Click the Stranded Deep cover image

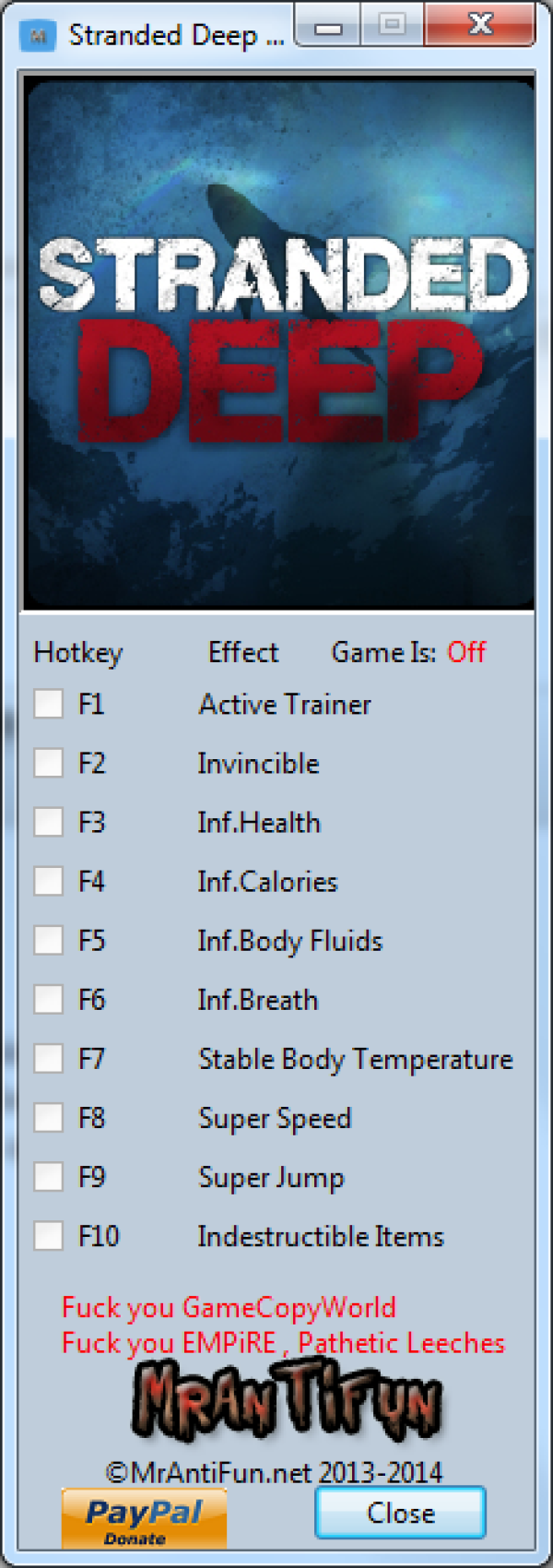point(278,343)
